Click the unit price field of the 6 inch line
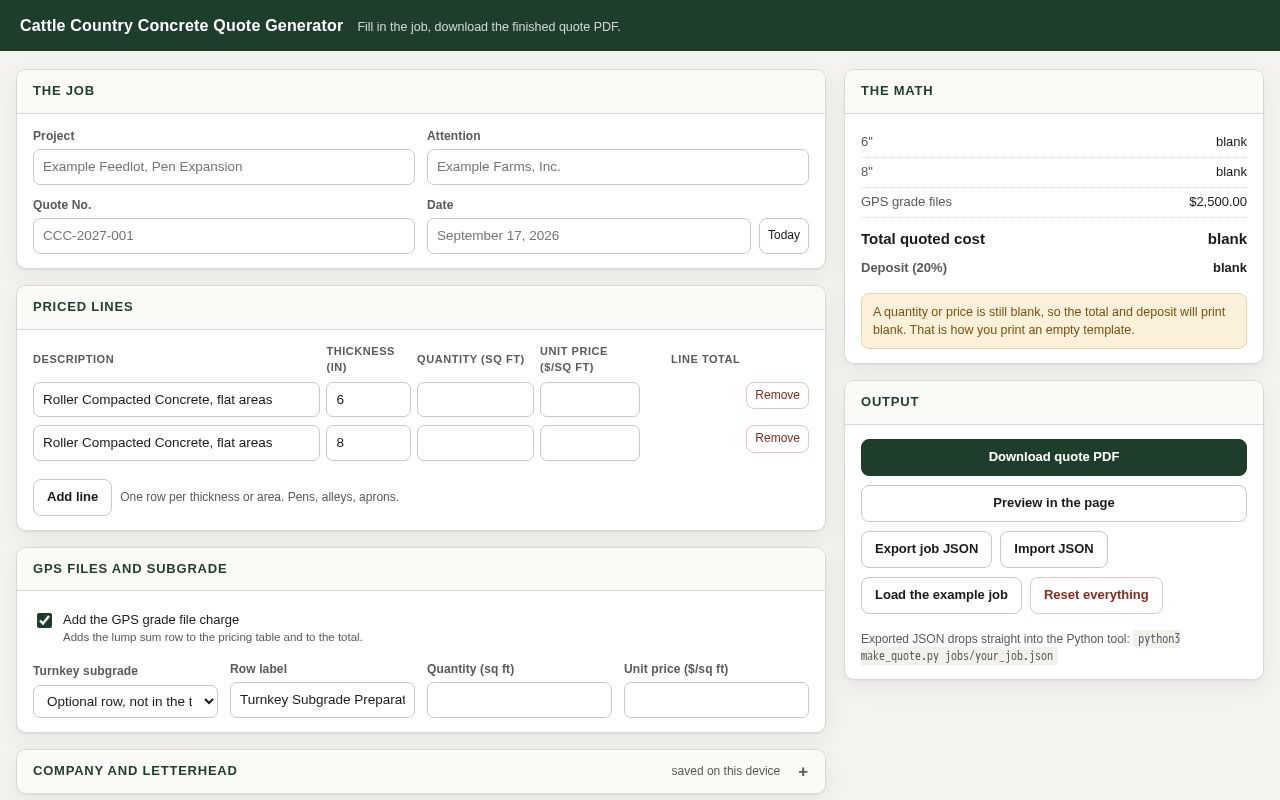 point(590,399)
